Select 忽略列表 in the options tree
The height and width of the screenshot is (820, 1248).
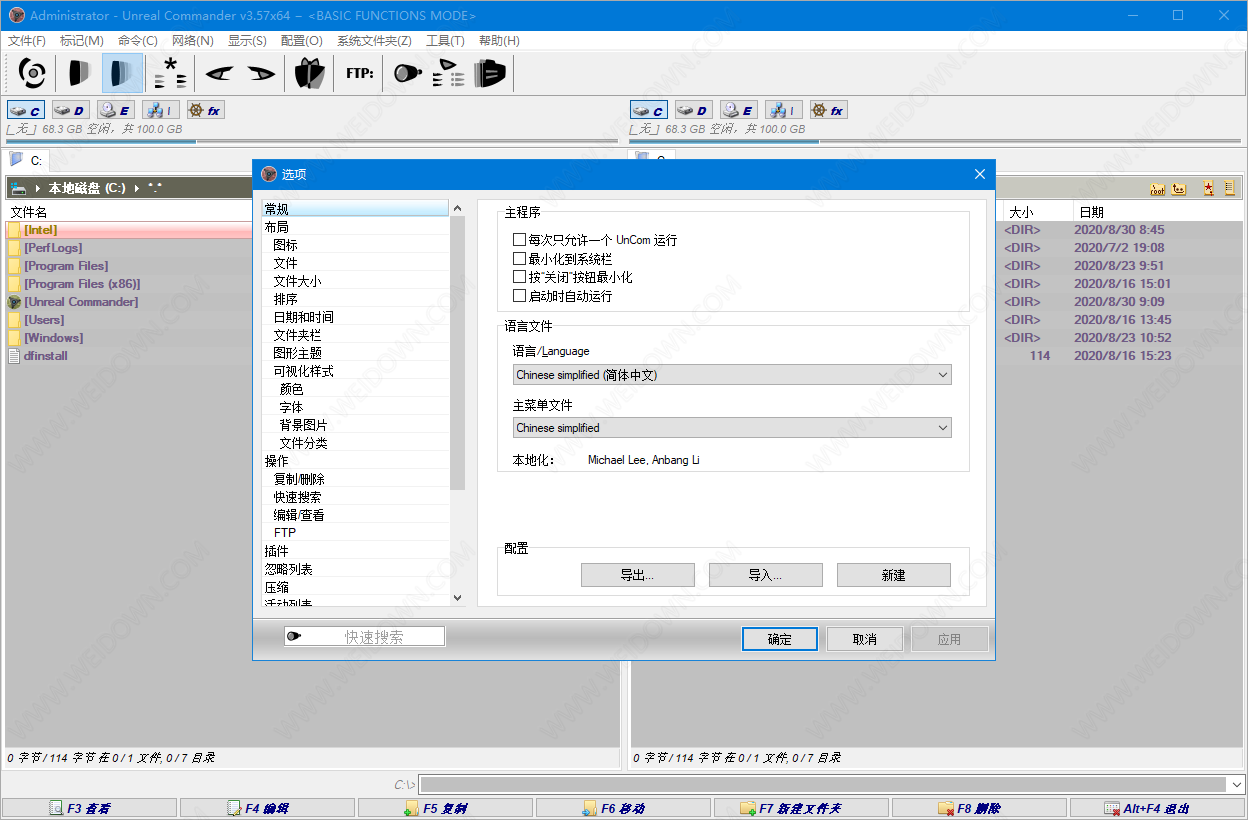(289, 569)
